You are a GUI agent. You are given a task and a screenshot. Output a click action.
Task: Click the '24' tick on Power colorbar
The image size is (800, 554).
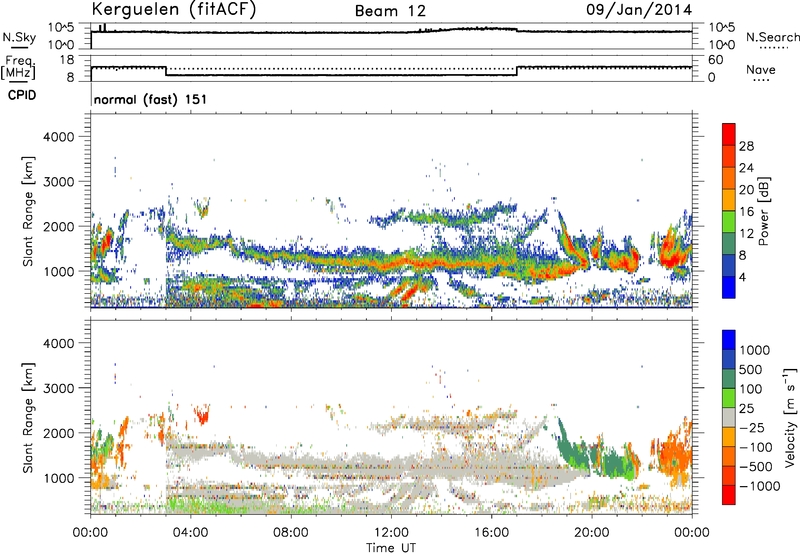(x=746, y=168)
